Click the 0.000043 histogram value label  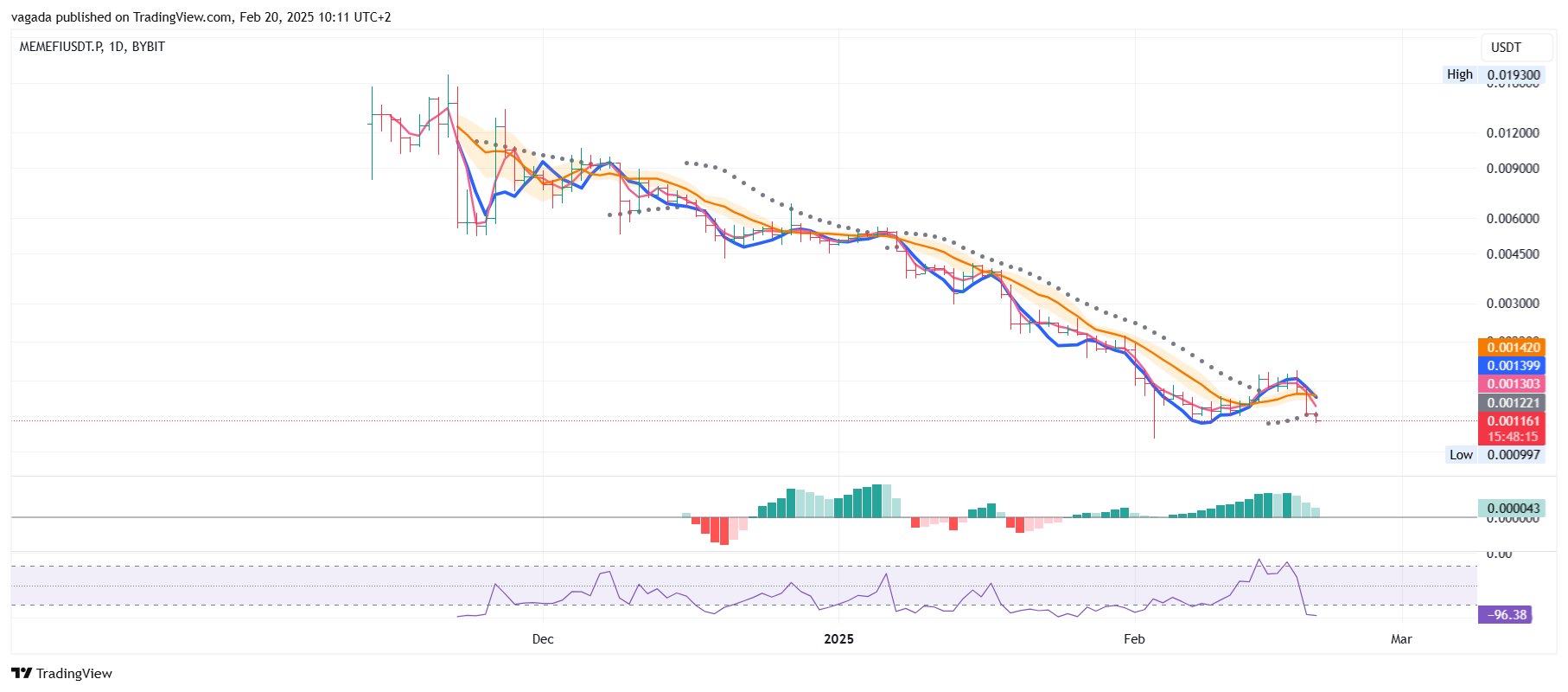click(1513, 509)
